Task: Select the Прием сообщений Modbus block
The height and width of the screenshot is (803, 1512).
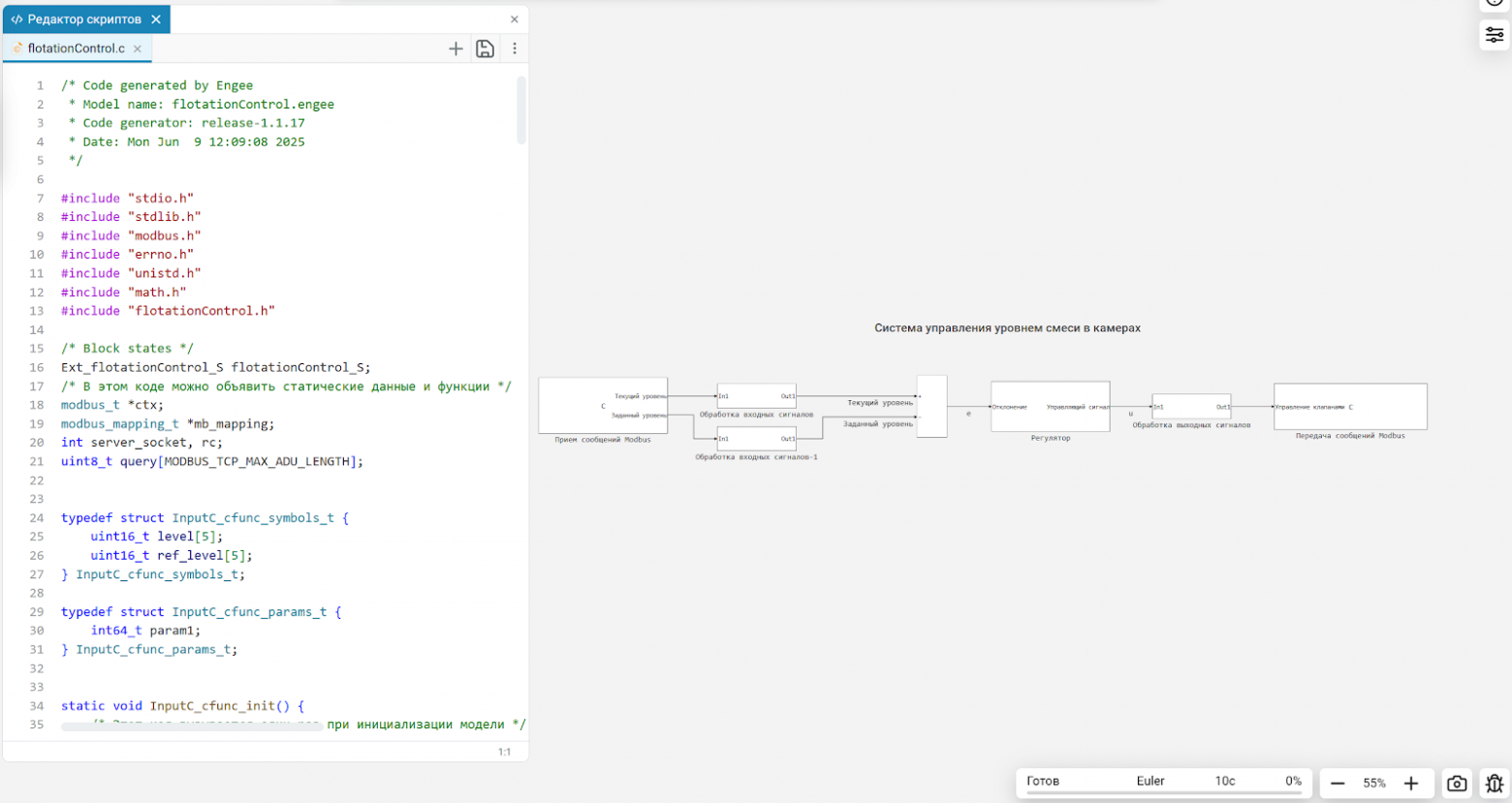Action: pos(602,405)
